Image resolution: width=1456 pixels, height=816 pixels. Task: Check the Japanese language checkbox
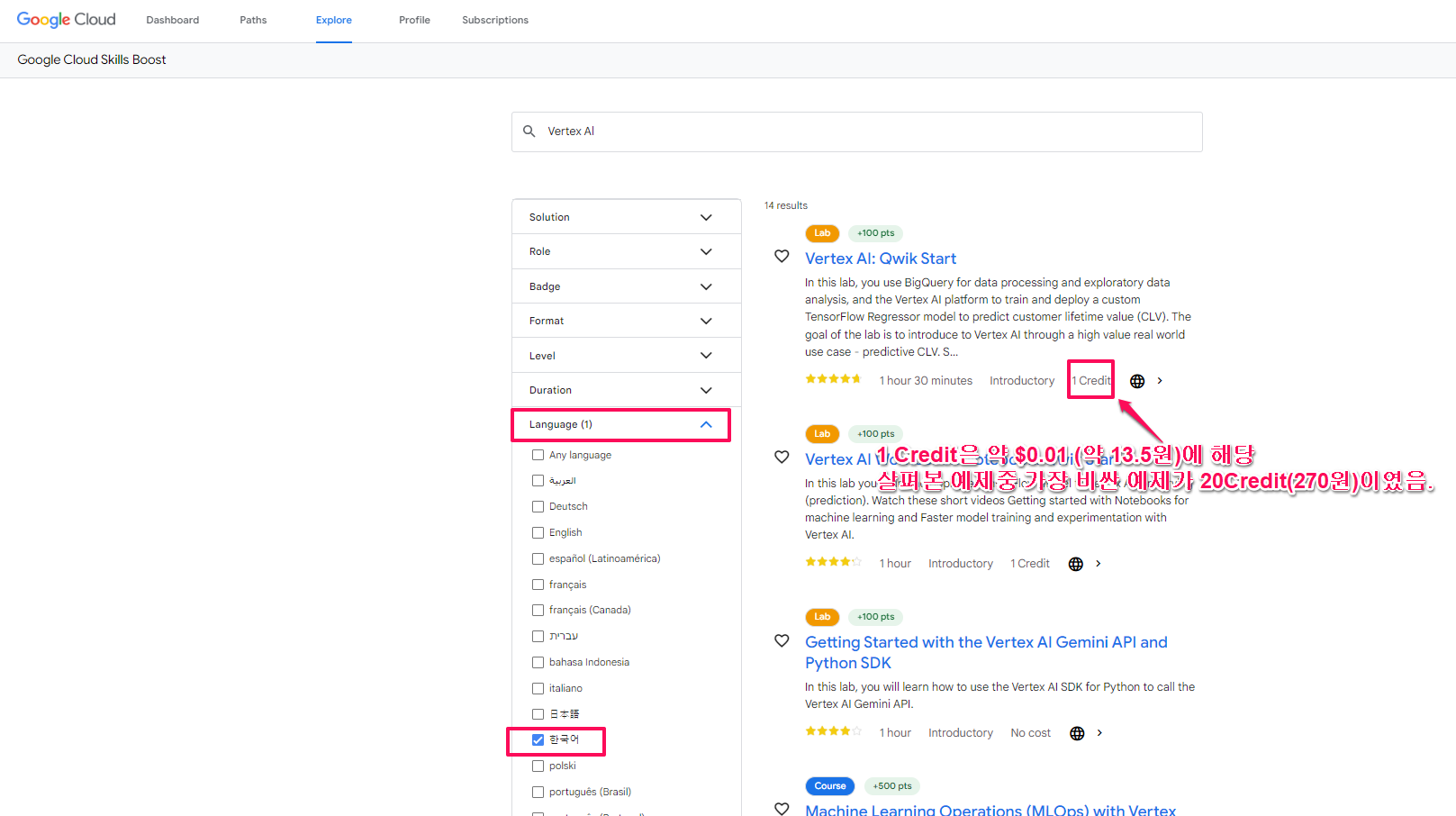tap(538, 714)
